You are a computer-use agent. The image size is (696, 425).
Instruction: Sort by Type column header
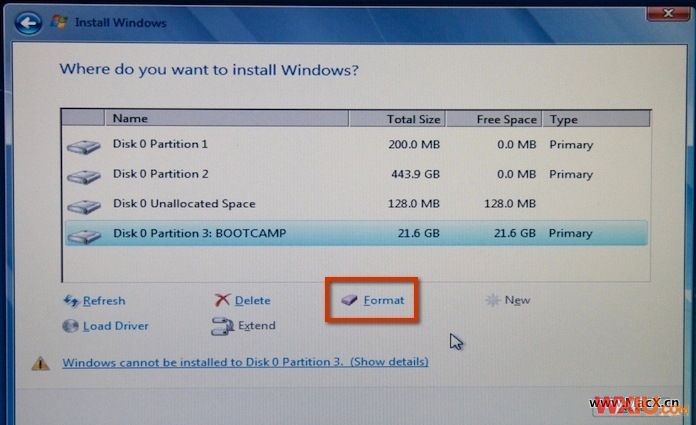pos(596,119)
